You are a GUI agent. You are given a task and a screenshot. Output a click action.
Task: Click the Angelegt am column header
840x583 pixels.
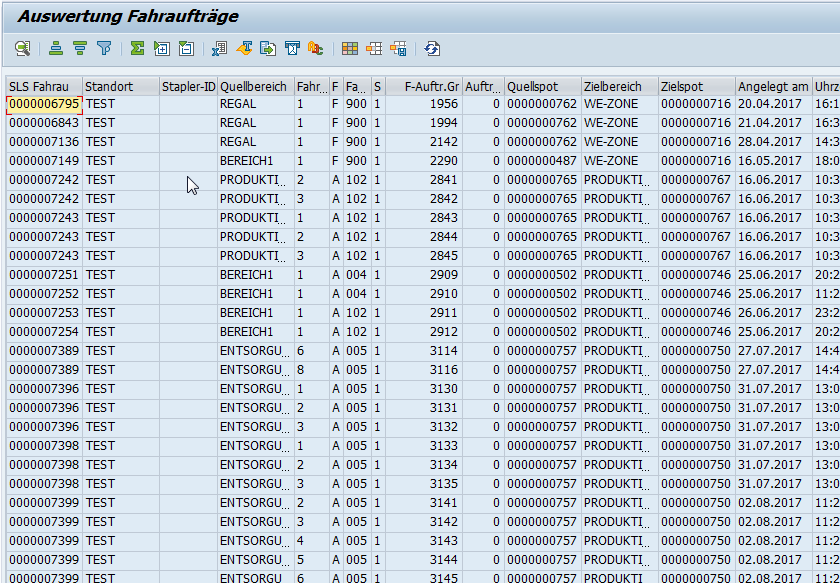point(773,87)
